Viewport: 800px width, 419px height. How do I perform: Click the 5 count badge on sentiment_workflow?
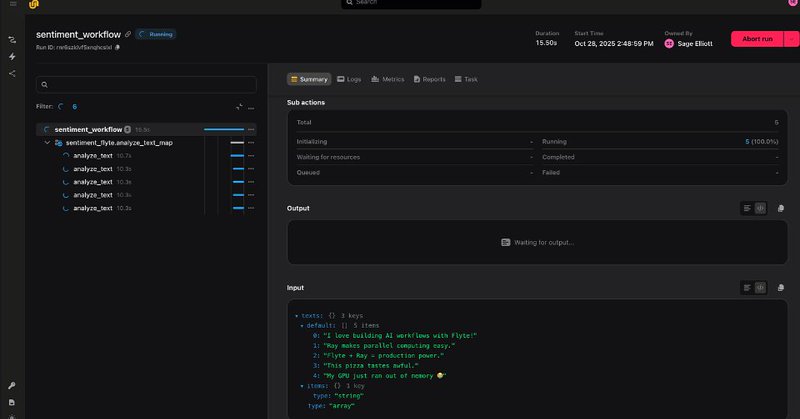128,130
